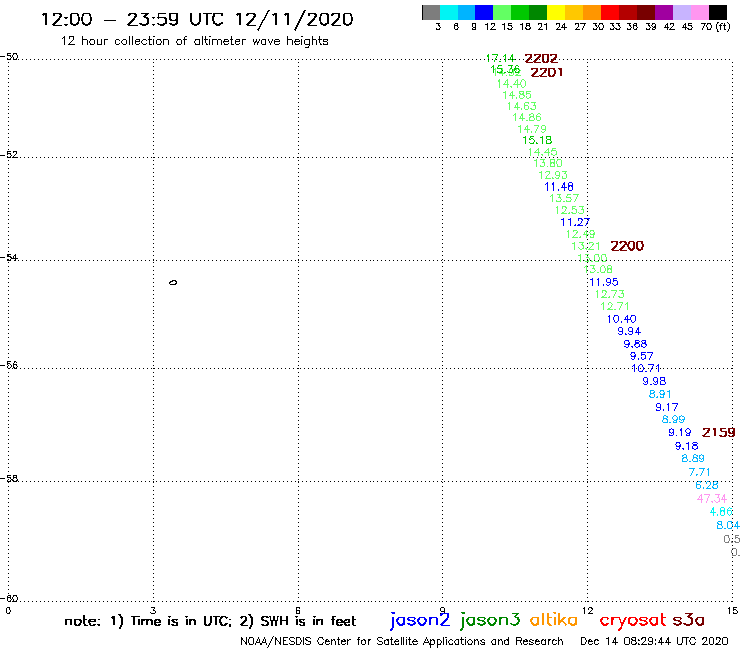Screen dimensions: 740x650
Task: Click the pink swatch in the color legend
Action: pos(700,12)
